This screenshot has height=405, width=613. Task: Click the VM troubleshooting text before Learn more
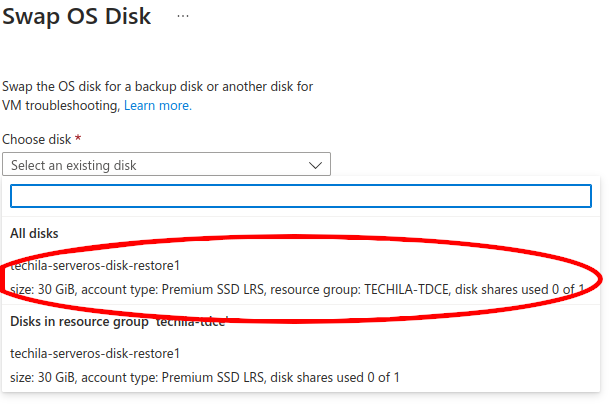pyautogui.click(x=61, y=105)
